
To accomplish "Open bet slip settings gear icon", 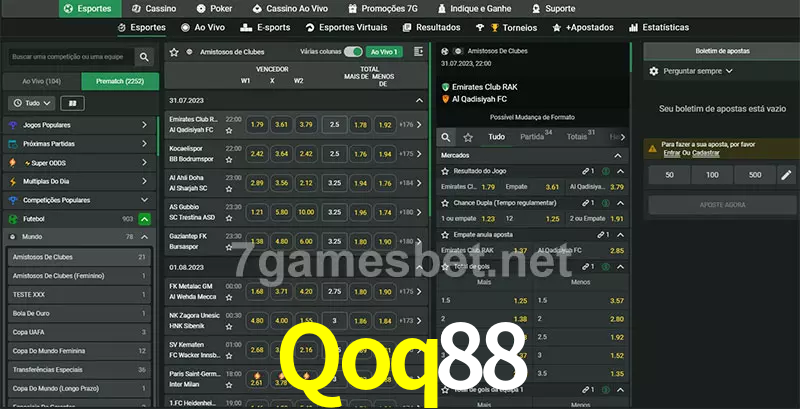I will tap(654, 71).
